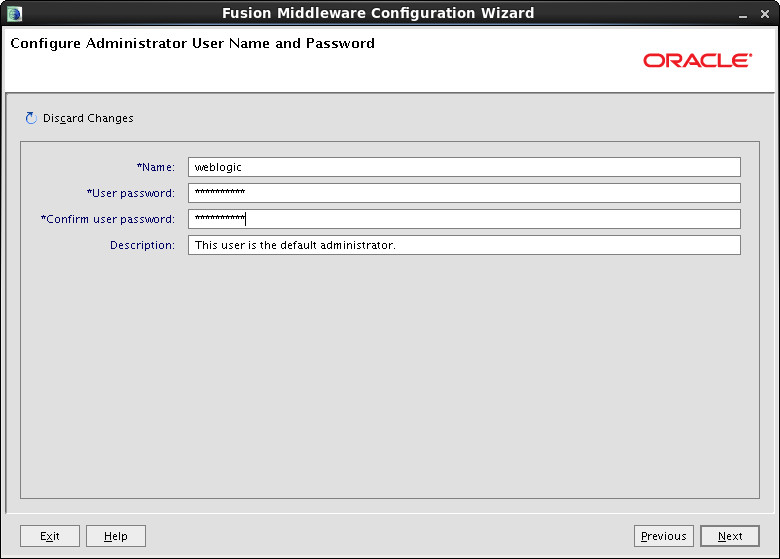Go back with the Previous button
Image resolution: width=780 pixels, height=559 pixels.
click(x=664, y=536)
